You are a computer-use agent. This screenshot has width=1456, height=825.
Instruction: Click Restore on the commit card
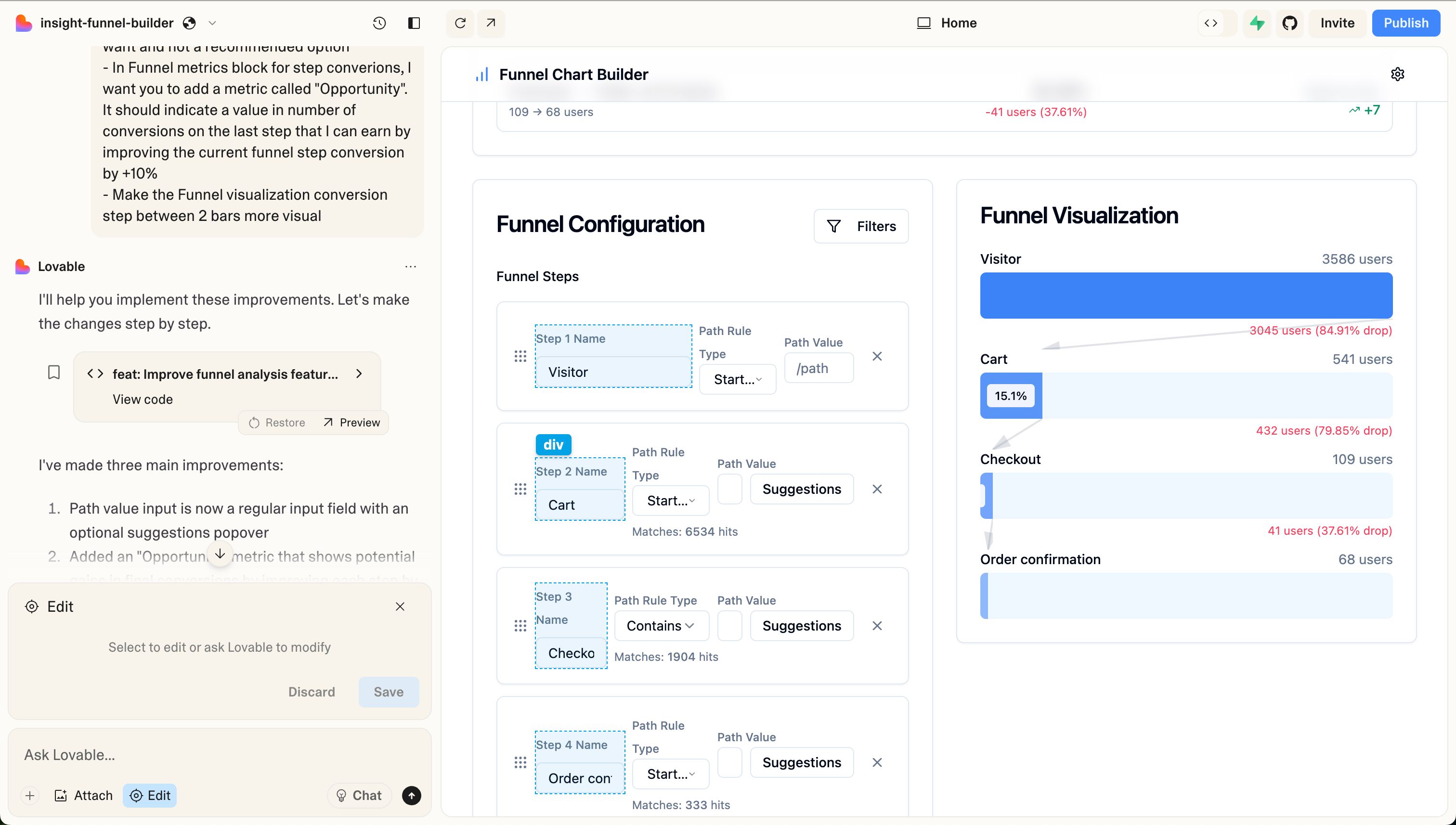pyautogui.click(x=277, y=423)
